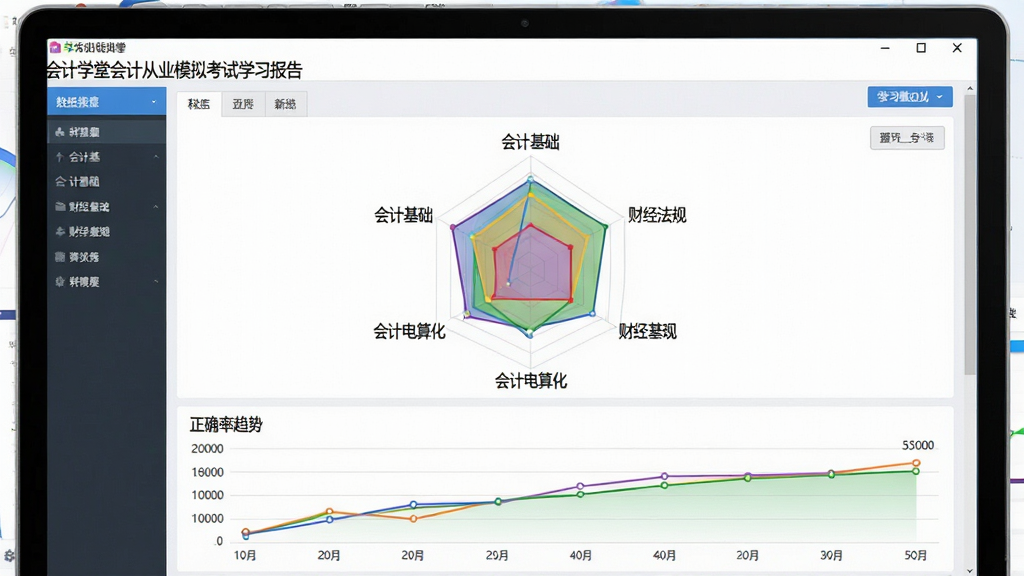This screenshot has height=576, width=1024.
Task: Click the 正确率趋势 chart heading
Action: pyautogui.click(x=226, y=424)
